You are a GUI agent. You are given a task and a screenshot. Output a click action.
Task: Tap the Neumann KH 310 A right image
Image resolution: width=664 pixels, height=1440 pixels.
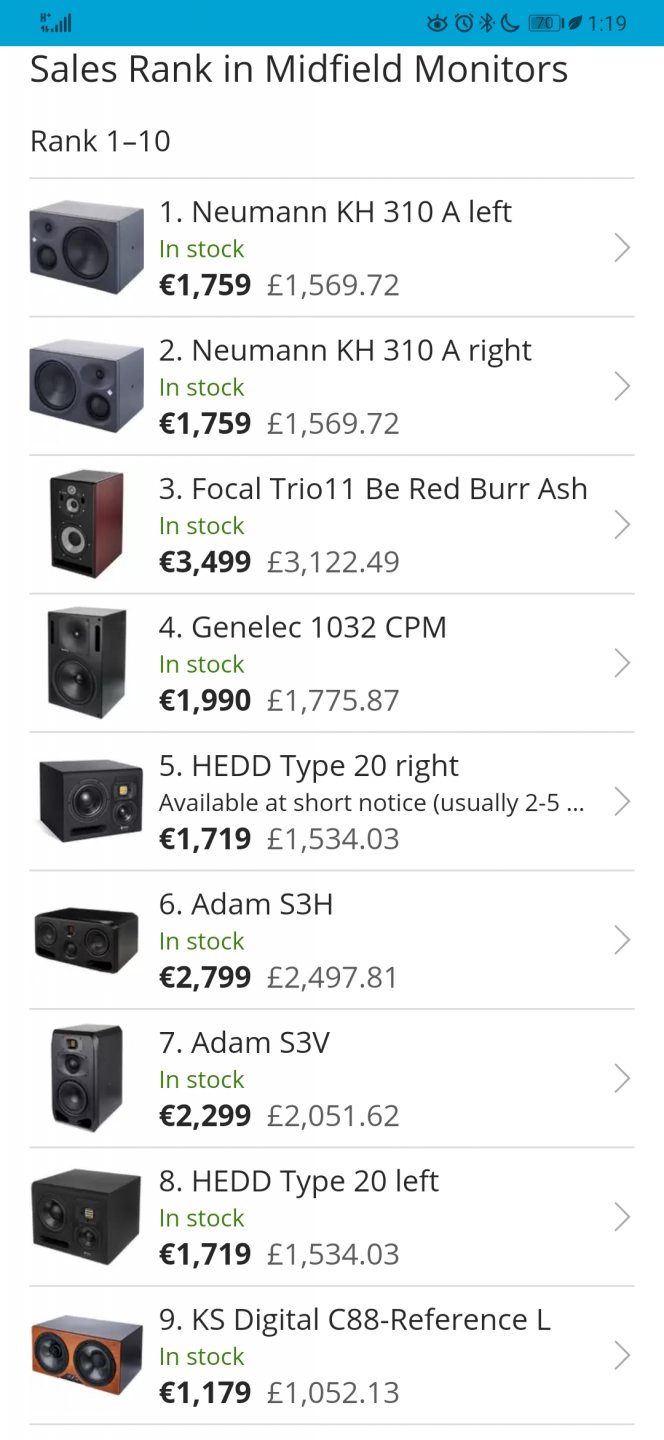click(87, 386)
